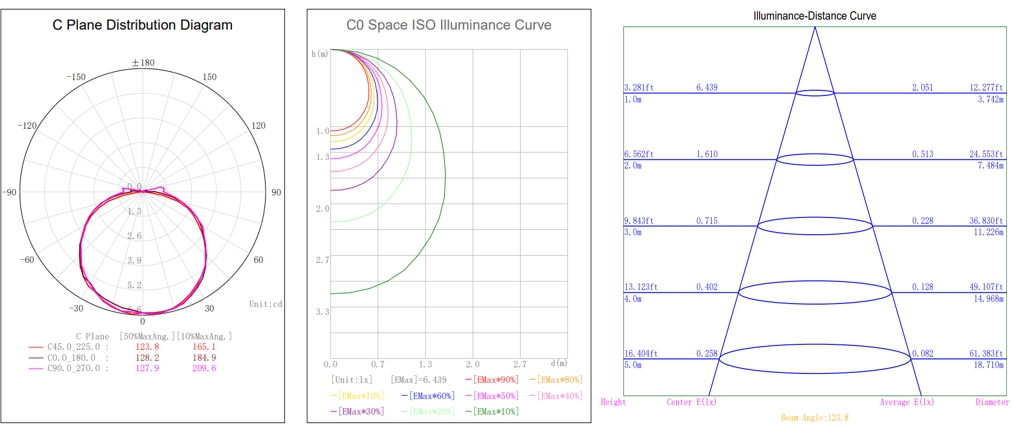The width and height of the screenshot is (1012, 427).
Task: Click the '[EMax*50%]' legend entry
Action: 494,395
